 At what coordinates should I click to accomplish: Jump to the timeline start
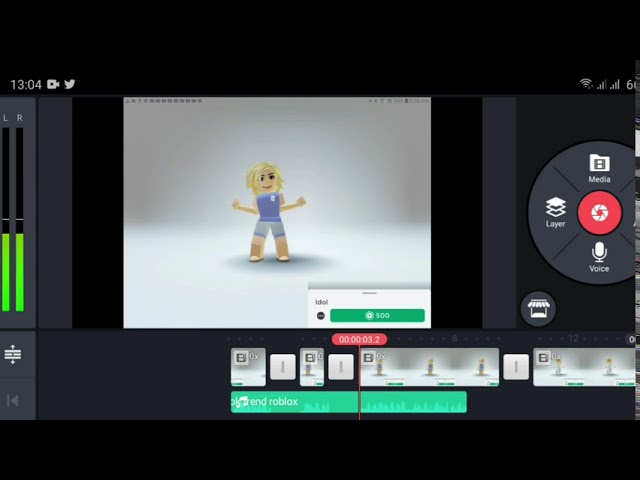pyautogui.click(x=13, y=401)
